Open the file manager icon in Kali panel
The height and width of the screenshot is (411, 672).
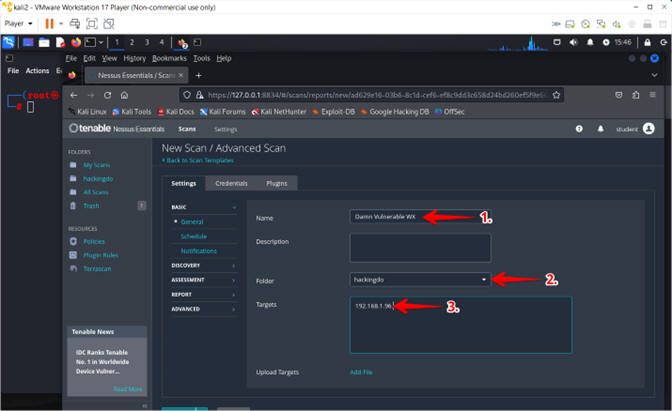point(44,42)
